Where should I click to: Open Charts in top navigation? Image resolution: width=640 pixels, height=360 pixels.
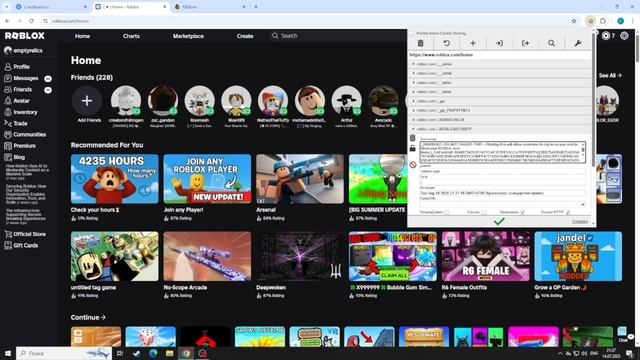(131, 36)
